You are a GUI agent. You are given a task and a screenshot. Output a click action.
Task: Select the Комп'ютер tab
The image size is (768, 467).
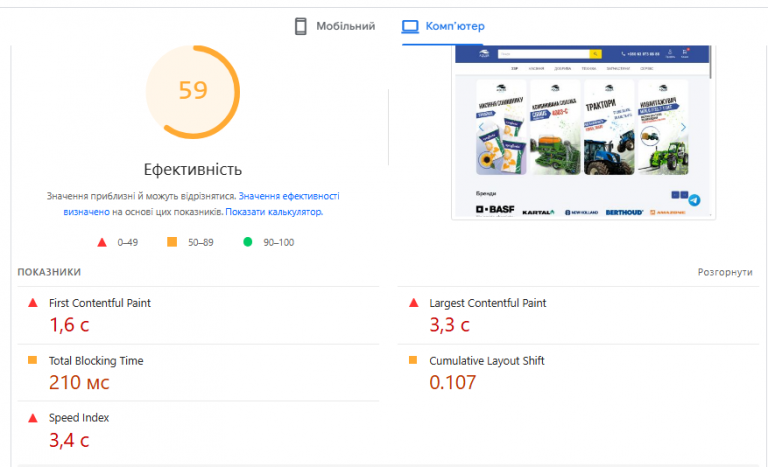[x=453, y=27]
